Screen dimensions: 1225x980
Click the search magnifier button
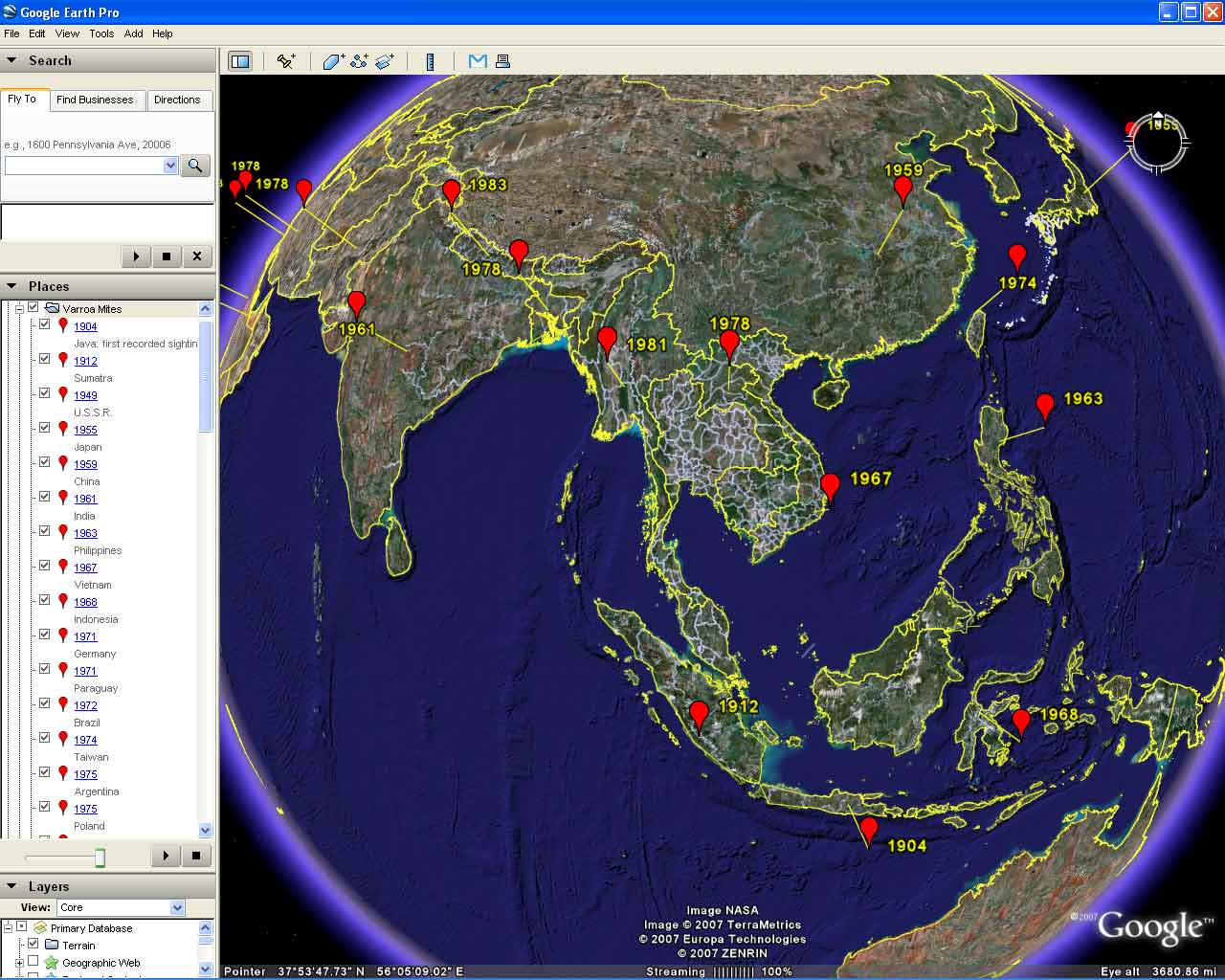[195, 166]
